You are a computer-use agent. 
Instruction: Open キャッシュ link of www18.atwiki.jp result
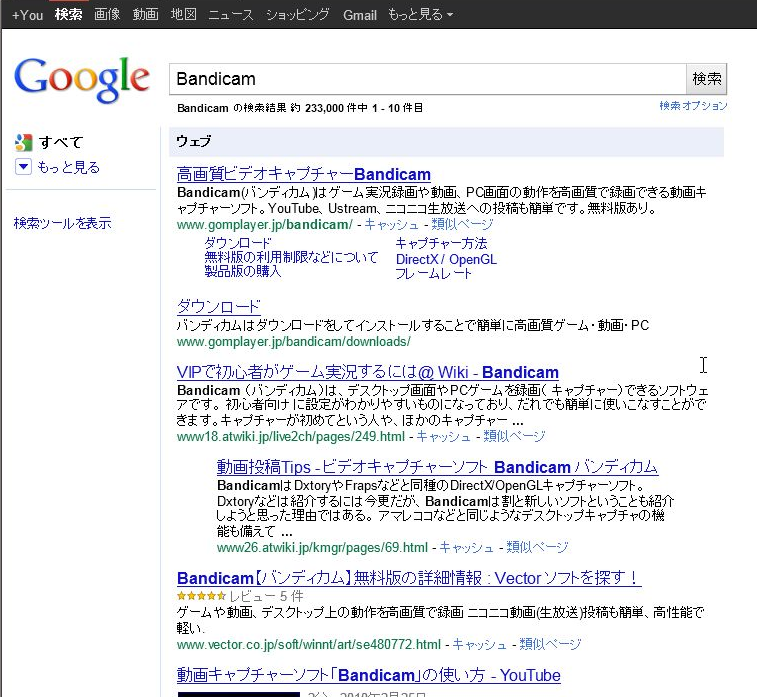coord(443,436)
